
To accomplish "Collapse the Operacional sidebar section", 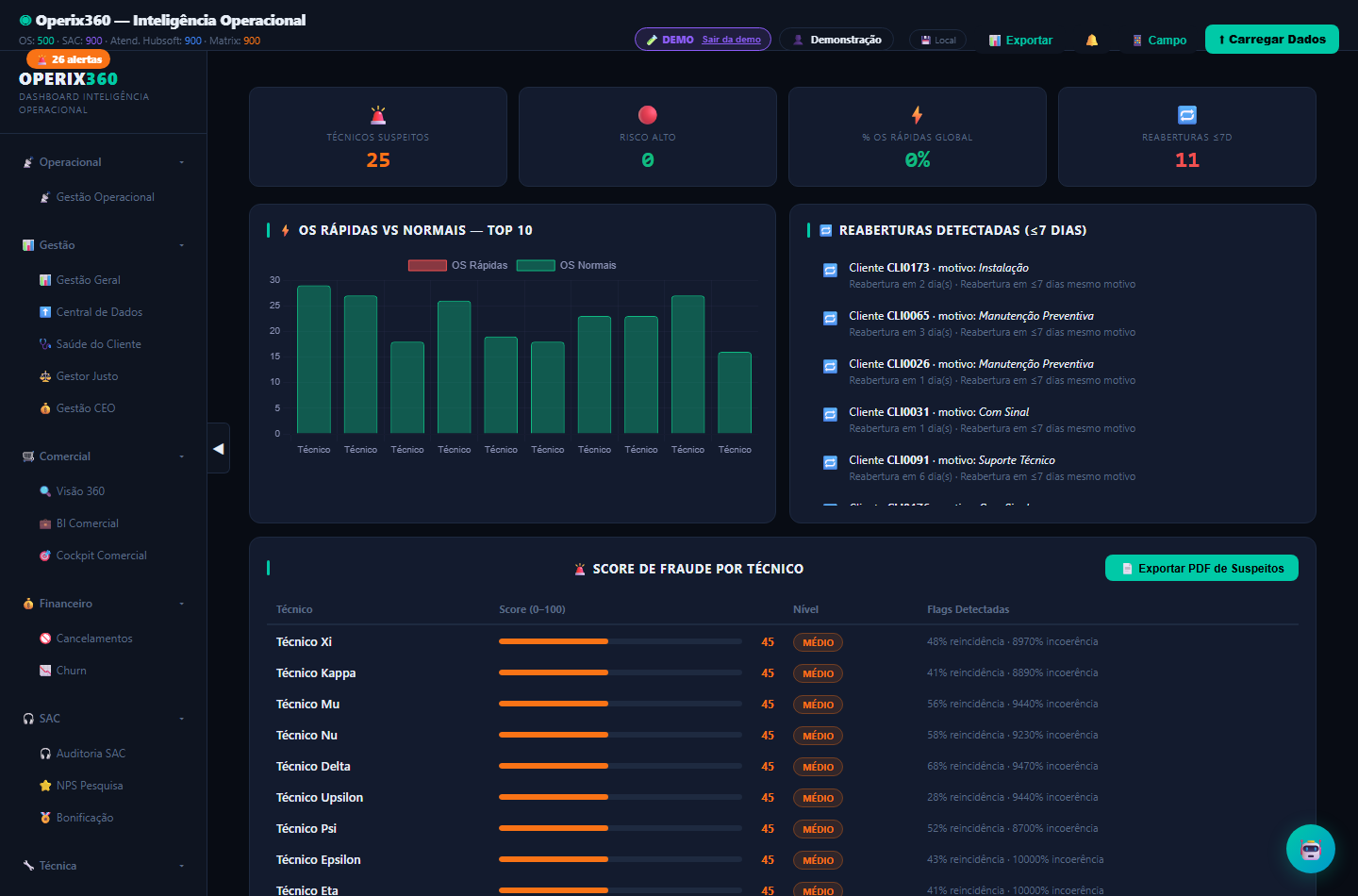I will (104, 162).
